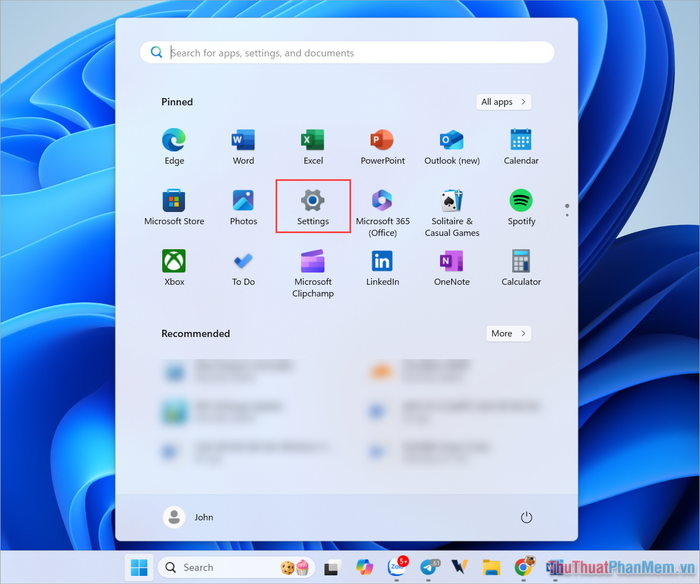
Task: Go to next pinned apps page dot
Action: click(567, 214)
